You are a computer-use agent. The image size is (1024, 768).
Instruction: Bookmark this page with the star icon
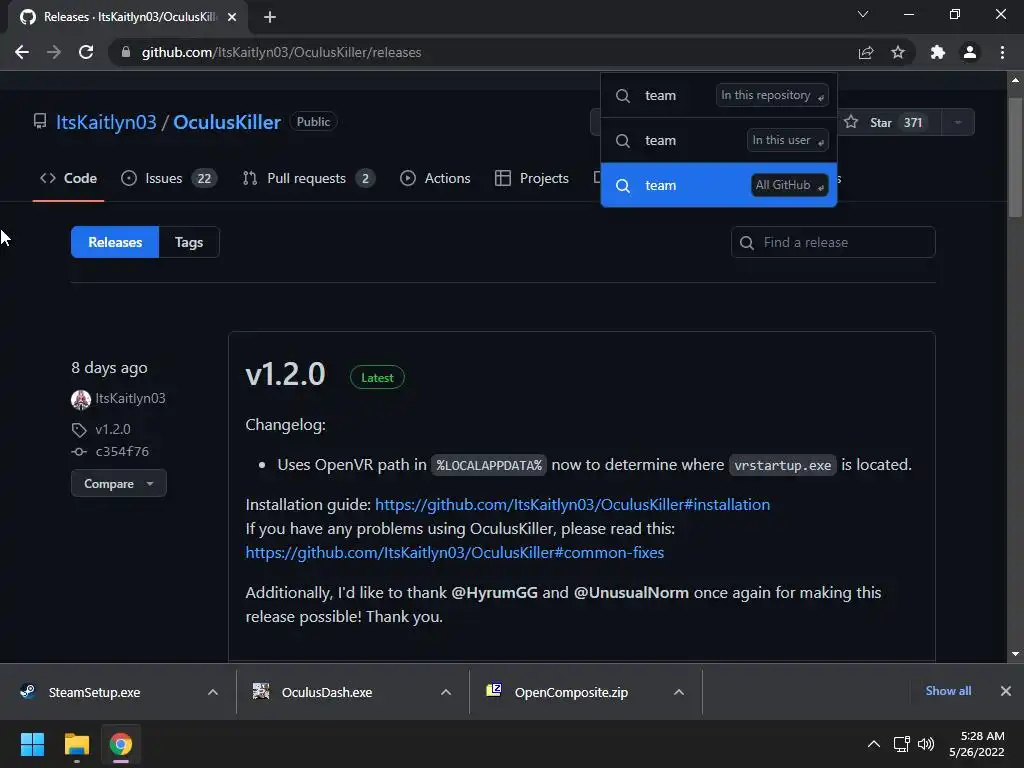click(x=898, y=52)
